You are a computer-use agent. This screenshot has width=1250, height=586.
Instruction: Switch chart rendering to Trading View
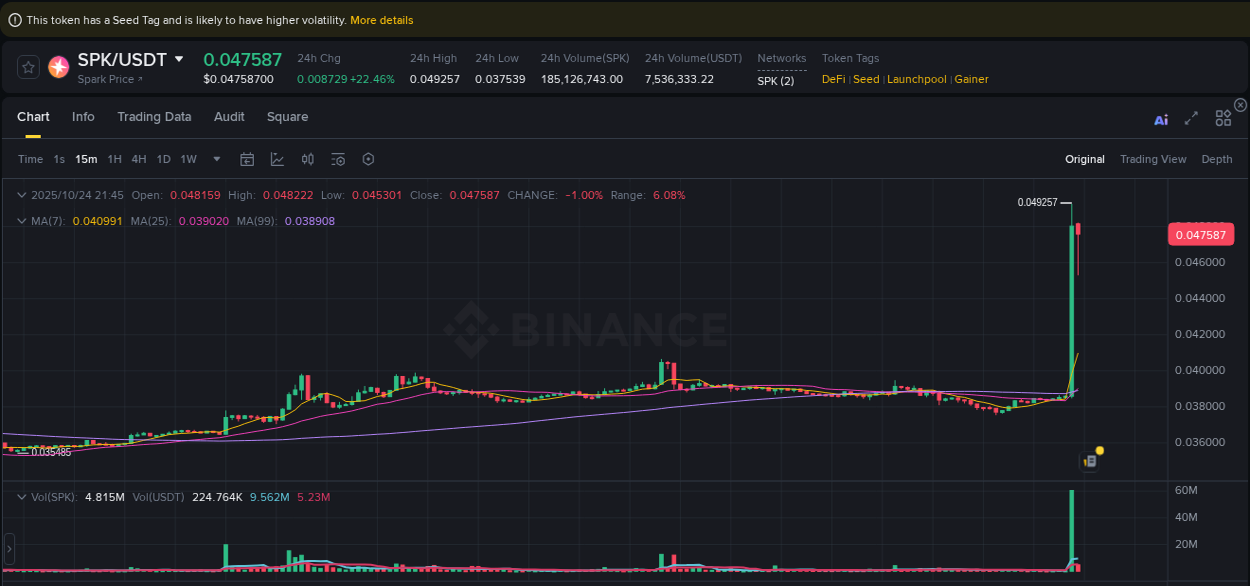pyautogui.click(x=1153, y=158)
